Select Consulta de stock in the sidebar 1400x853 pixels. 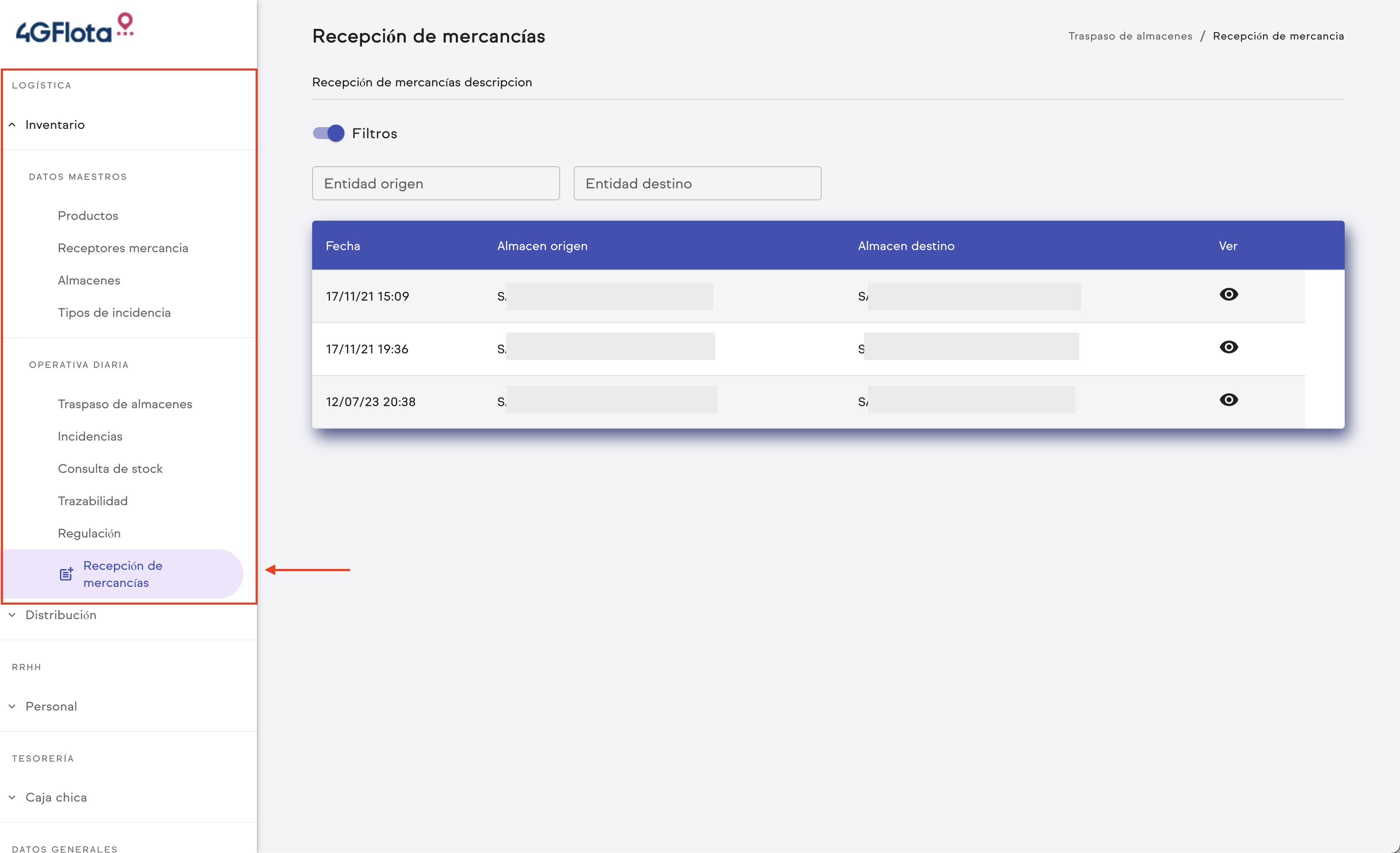(110, 468)
